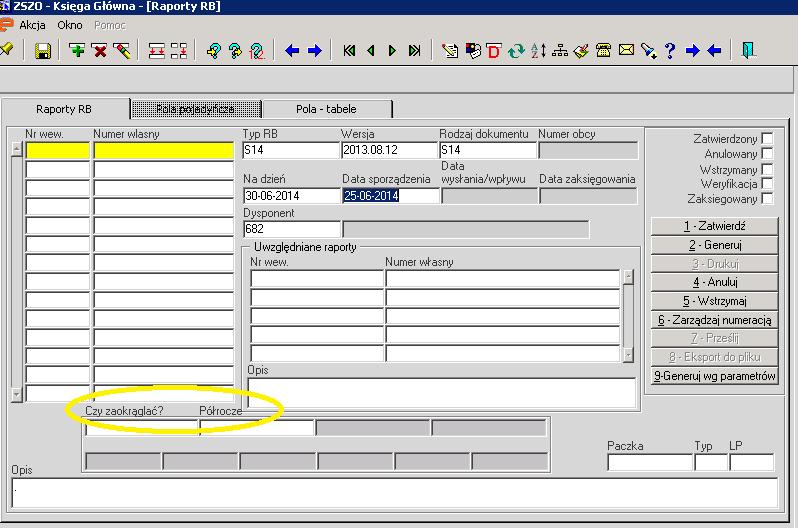Toggle the Zaksięgowany checkbox

coord(767,199)
